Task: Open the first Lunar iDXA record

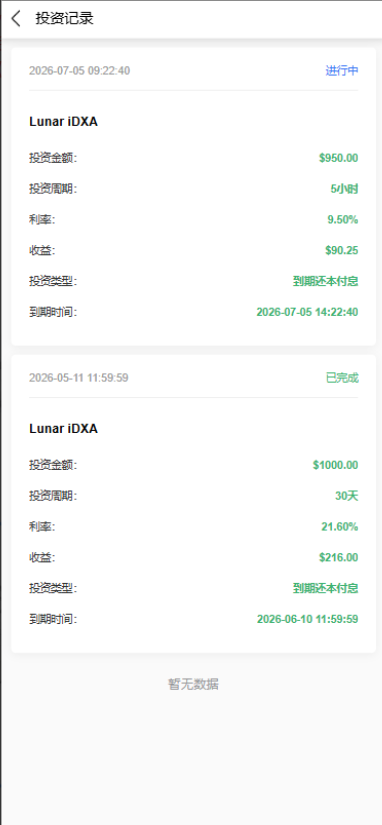Action: [x=63, y=122]
